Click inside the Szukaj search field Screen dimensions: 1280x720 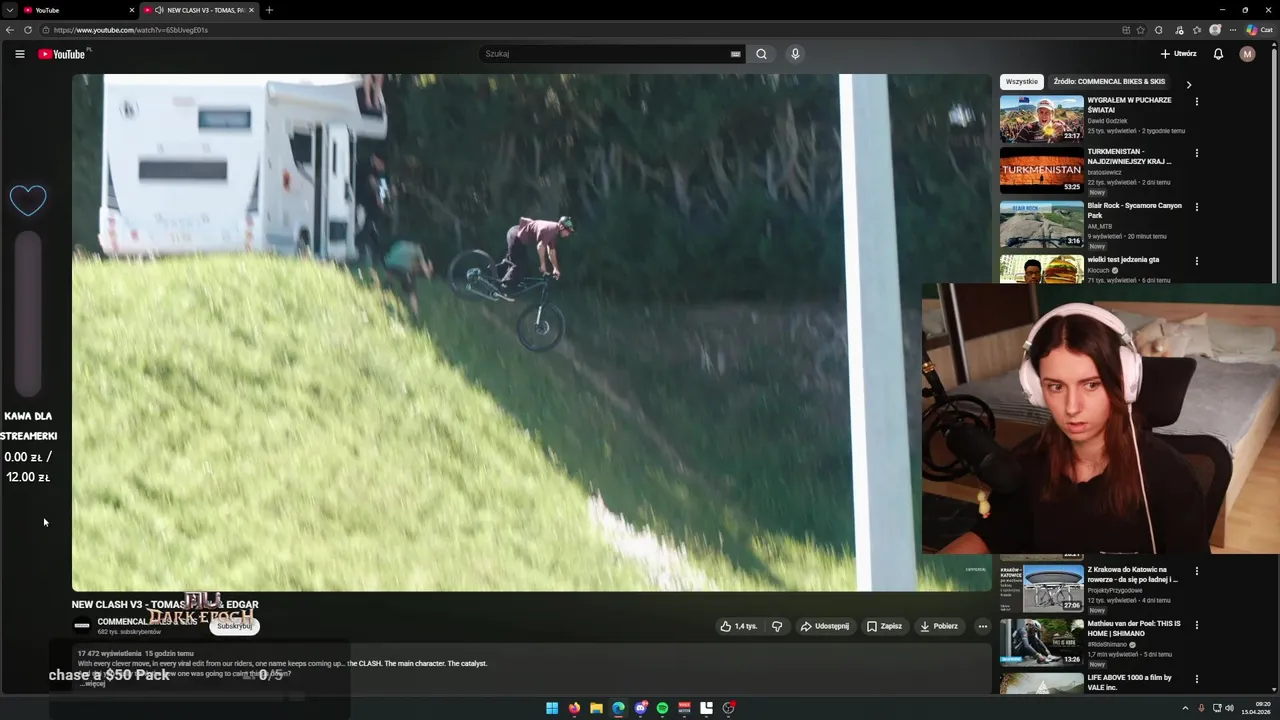605,54
